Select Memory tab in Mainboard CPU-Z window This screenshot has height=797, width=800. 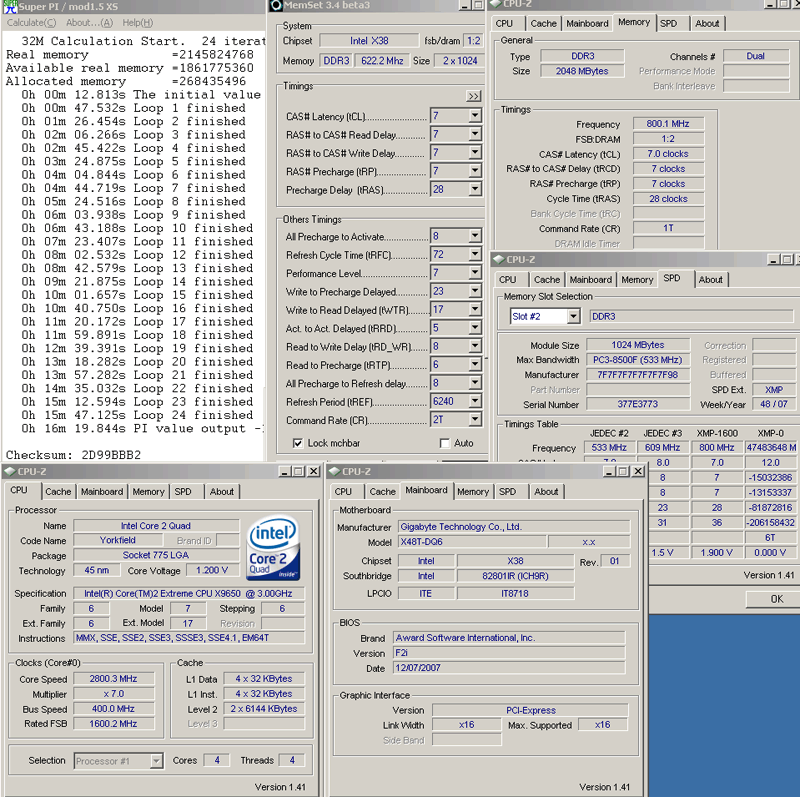click(x=472, y=492)
